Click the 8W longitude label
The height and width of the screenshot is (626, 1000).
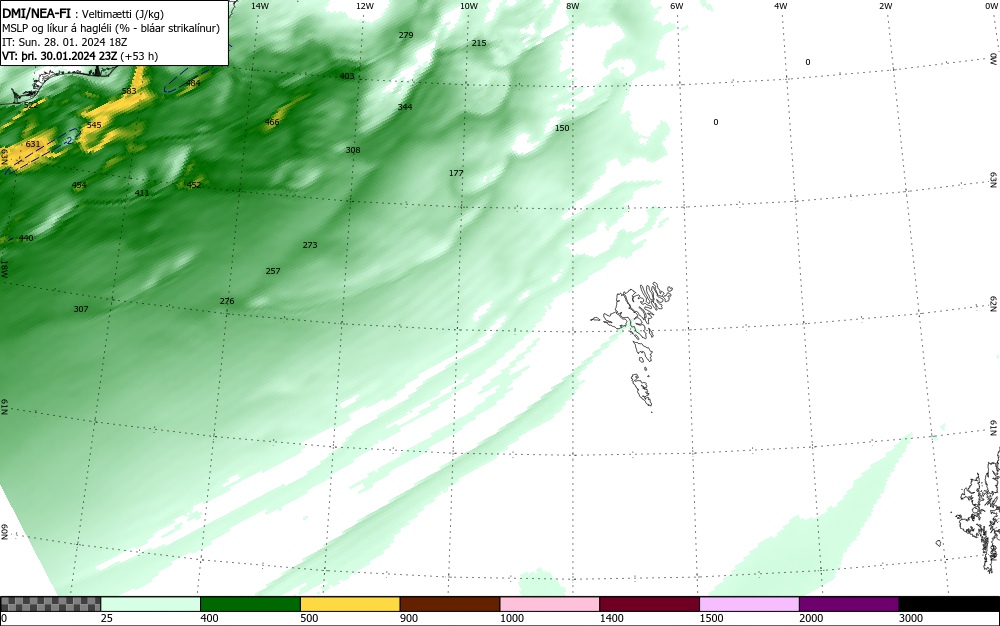pos(573,6)
